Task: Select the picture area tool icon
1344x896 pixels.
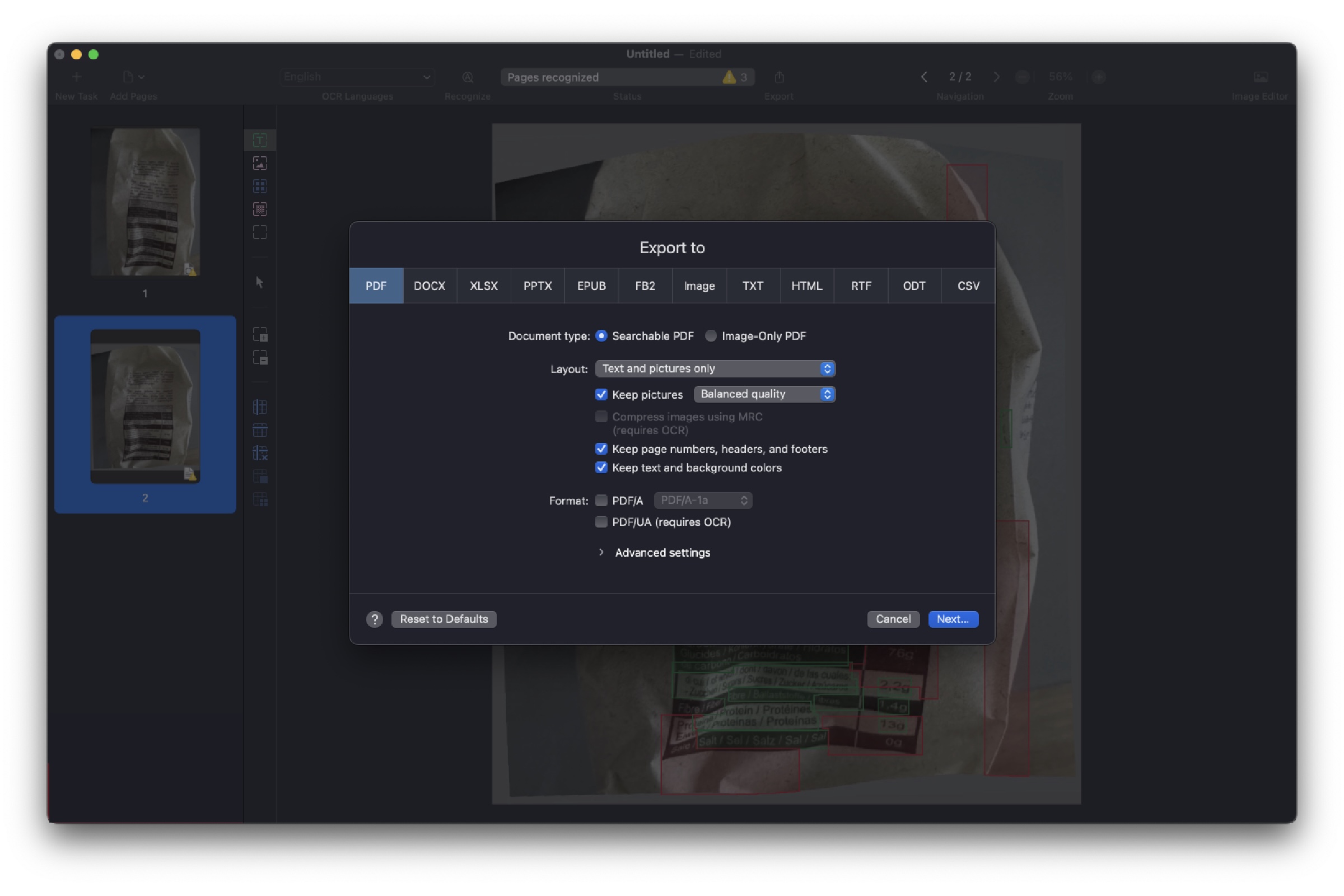Action: (x=260, y=164)
